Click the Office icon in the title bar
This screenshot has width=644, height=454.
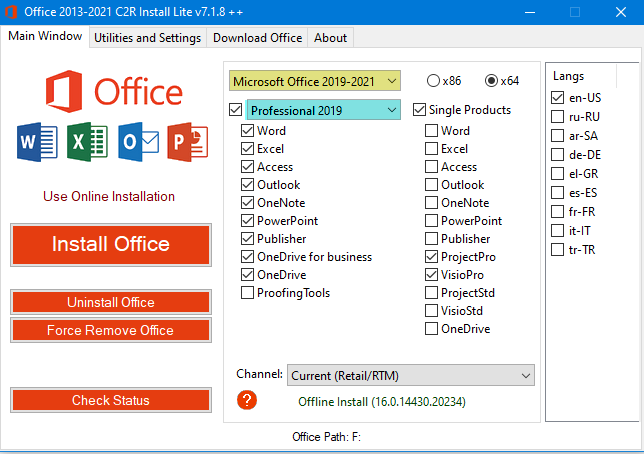click(11, 12)
